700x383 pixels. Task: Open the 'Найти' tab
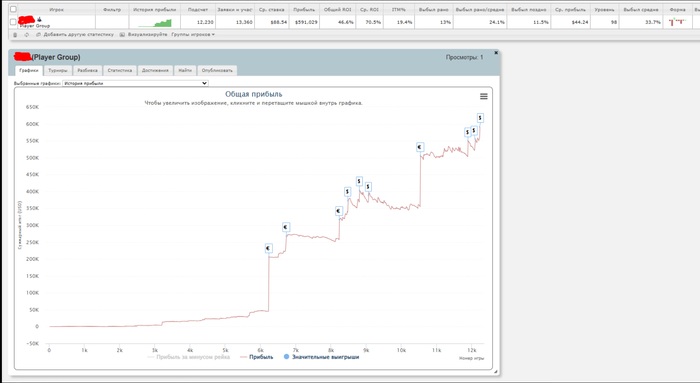[185, 71]
